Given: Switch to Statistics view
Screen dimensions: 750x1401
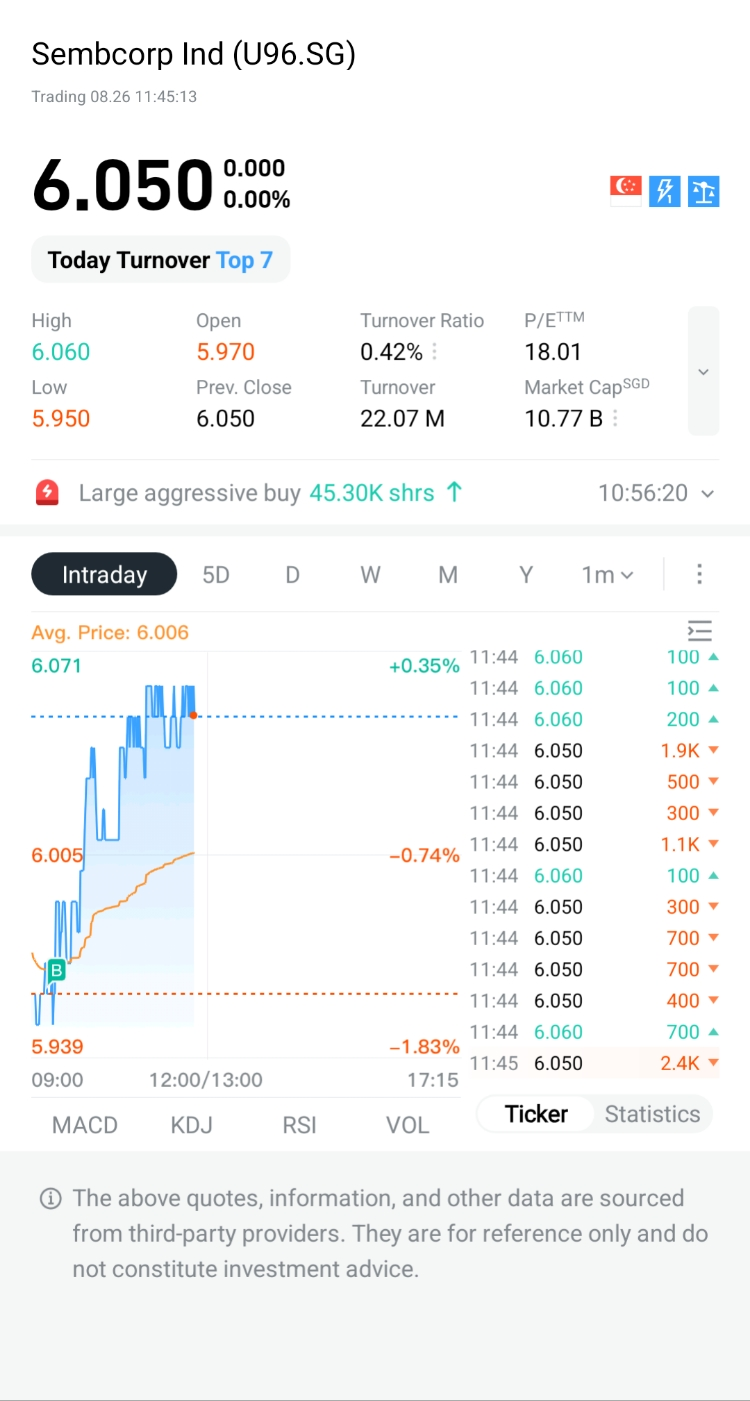Looking at the screenshot, I should [x=652, y=1114].
